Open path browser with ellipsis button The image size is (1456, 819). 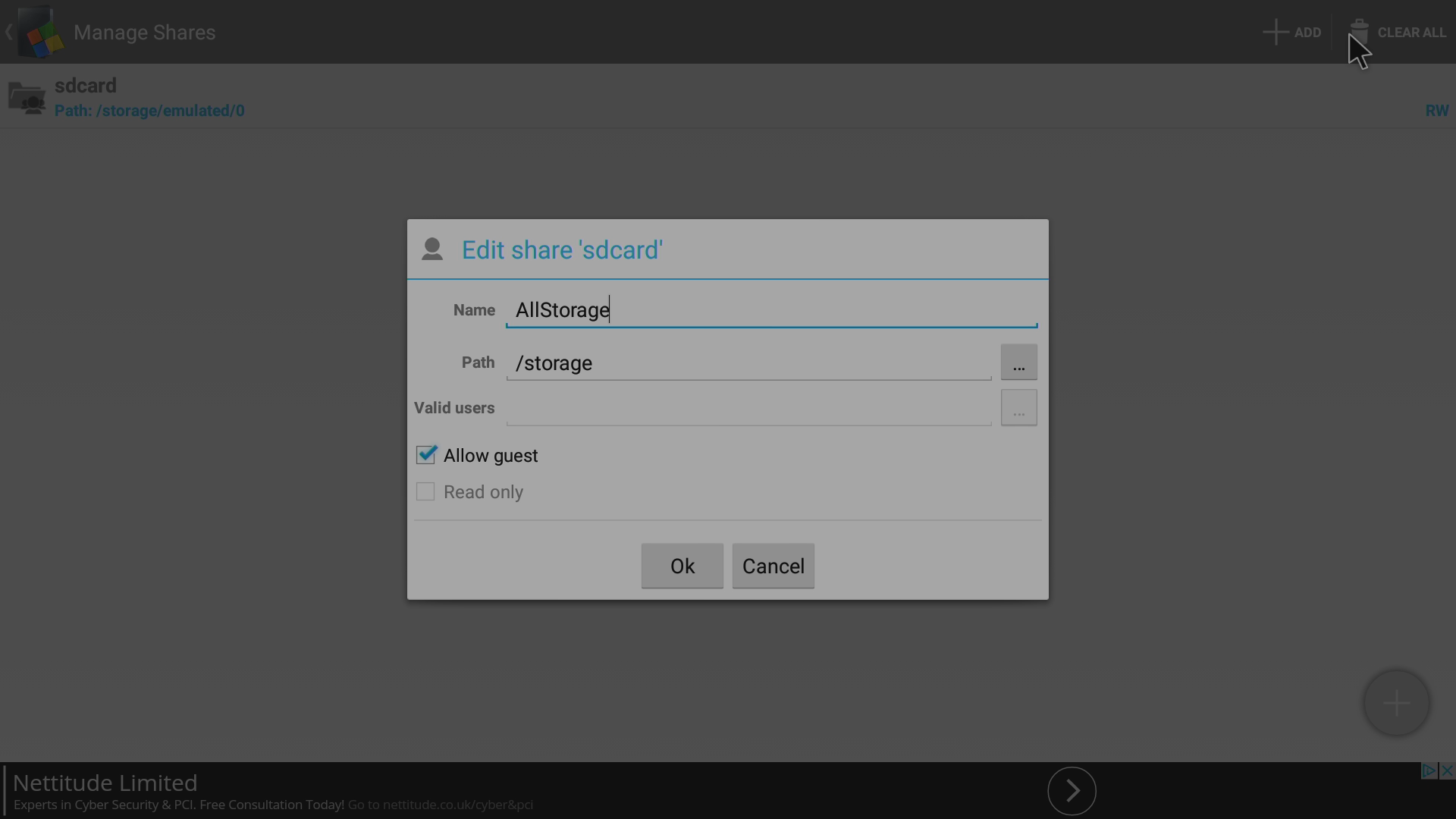pyautogui.click(x=1018, y=362)
